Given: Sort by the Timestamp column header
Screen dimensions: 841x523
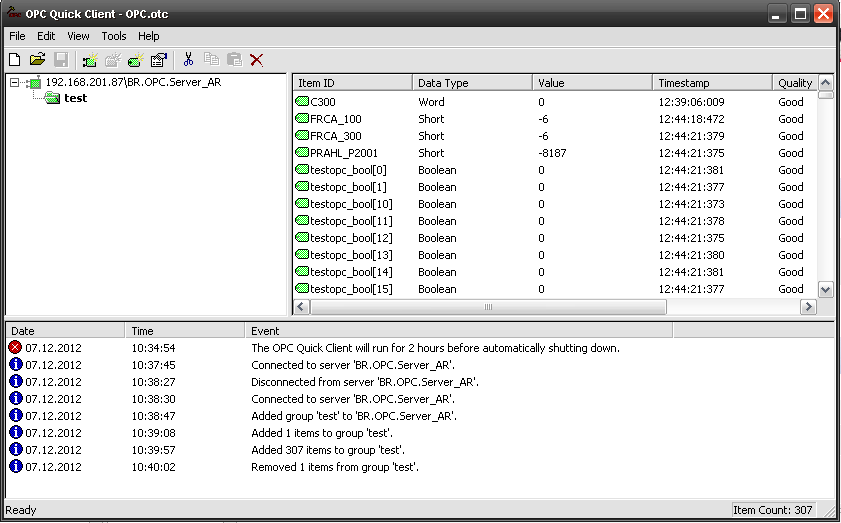Looking at the screenshot, I should pyautogui.click(x=713, y=83).
